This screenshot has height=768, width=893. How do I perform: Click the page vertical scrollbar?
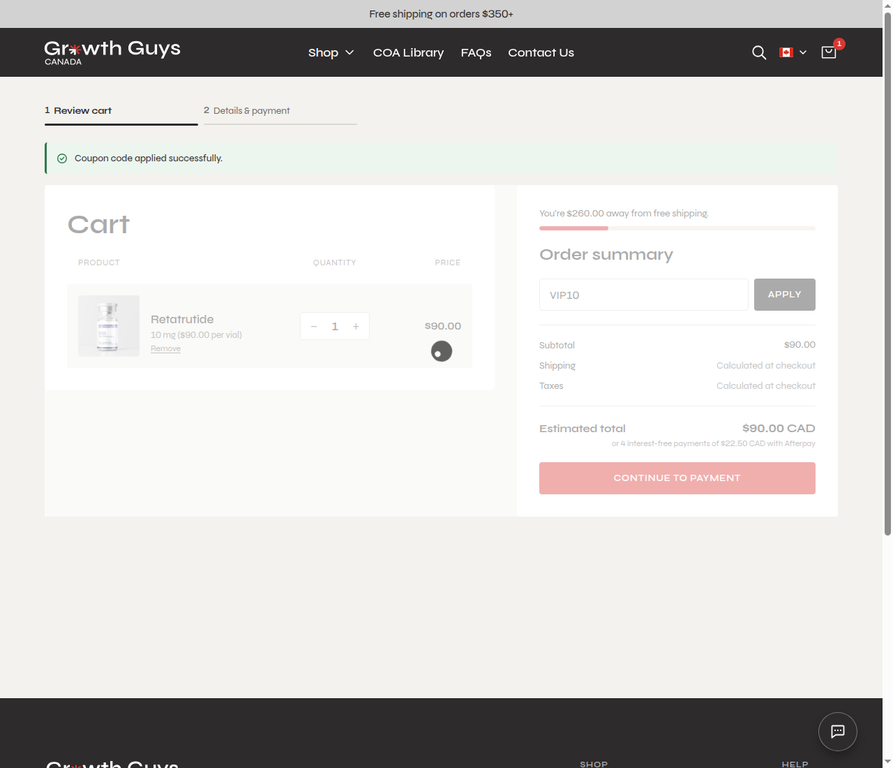(x=887, y=273)
